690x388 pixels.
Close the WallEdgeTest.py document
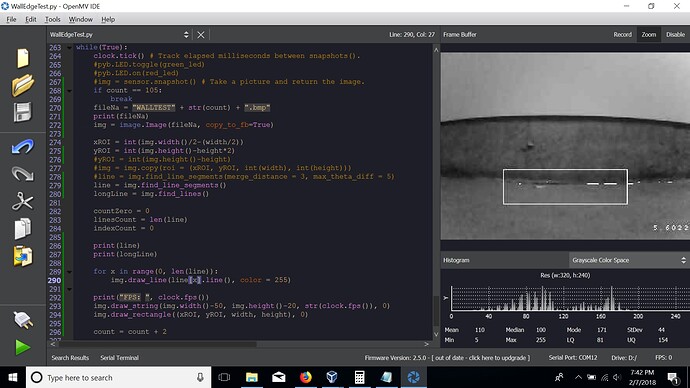click(201, 35)
